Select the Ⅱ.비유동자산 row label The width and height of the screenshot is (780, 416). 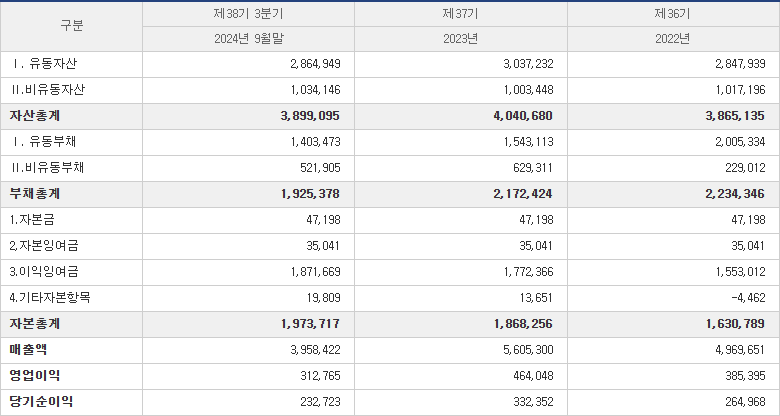[48, 90]
